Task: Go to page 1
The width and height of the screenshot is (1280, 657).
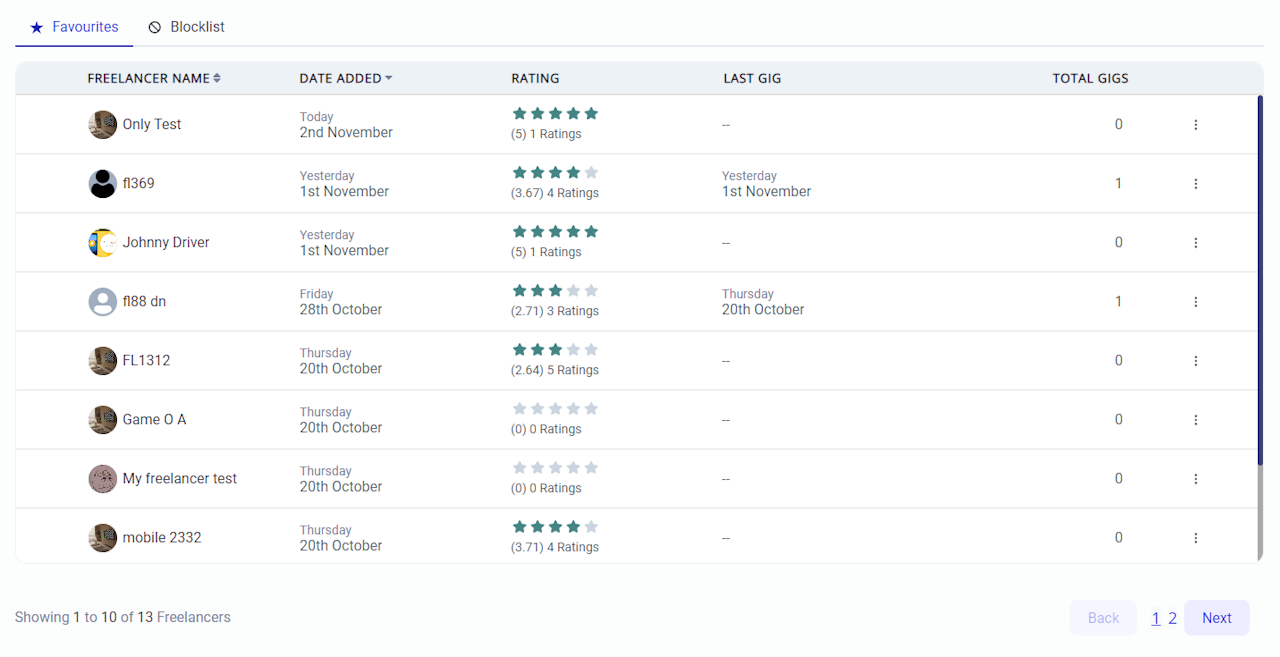Action: [1155, 618]
